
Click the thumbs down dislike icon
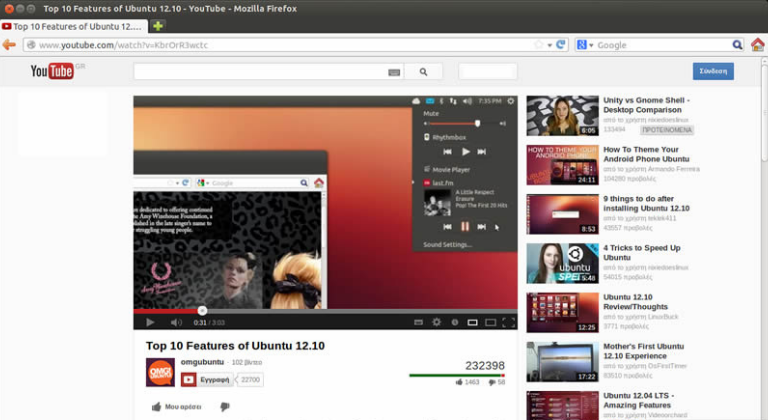[225, 407]
